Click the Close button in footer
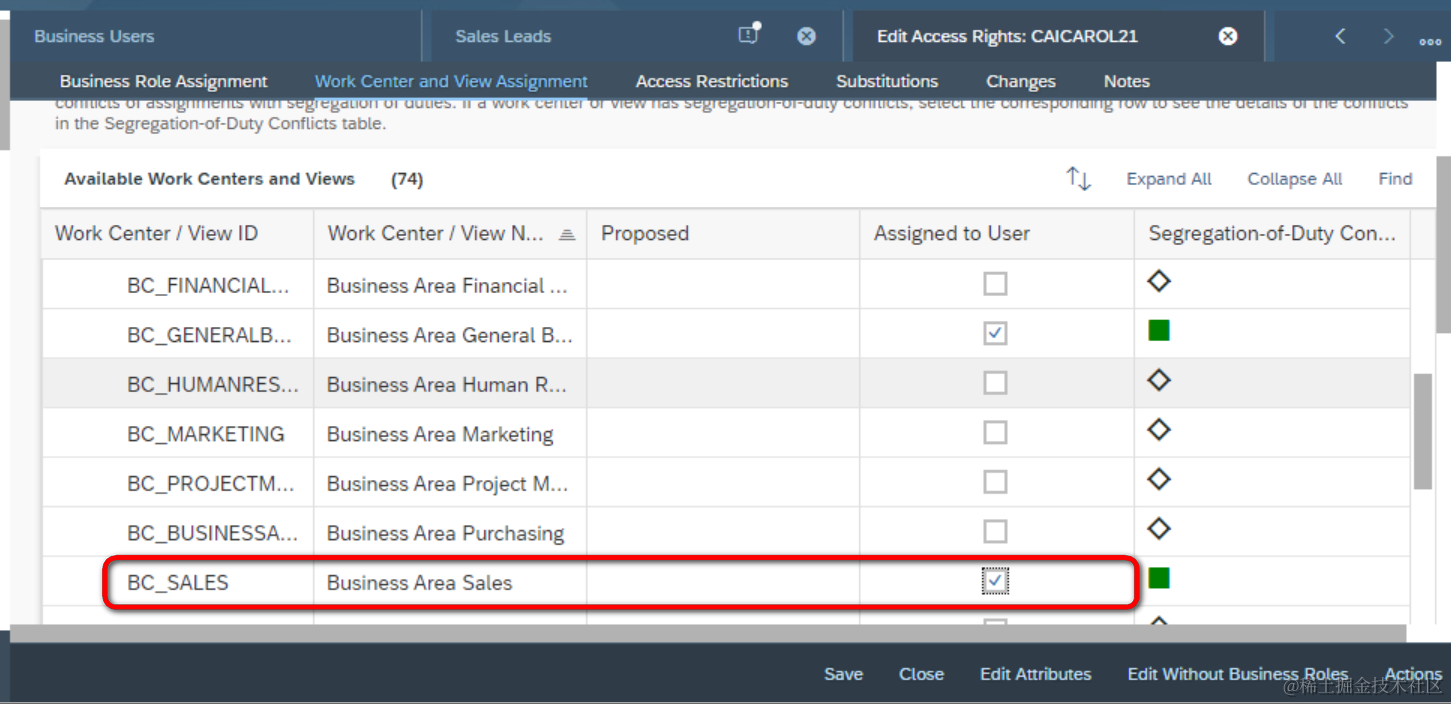The image size is (1451, 704). [x=921, y=674]
